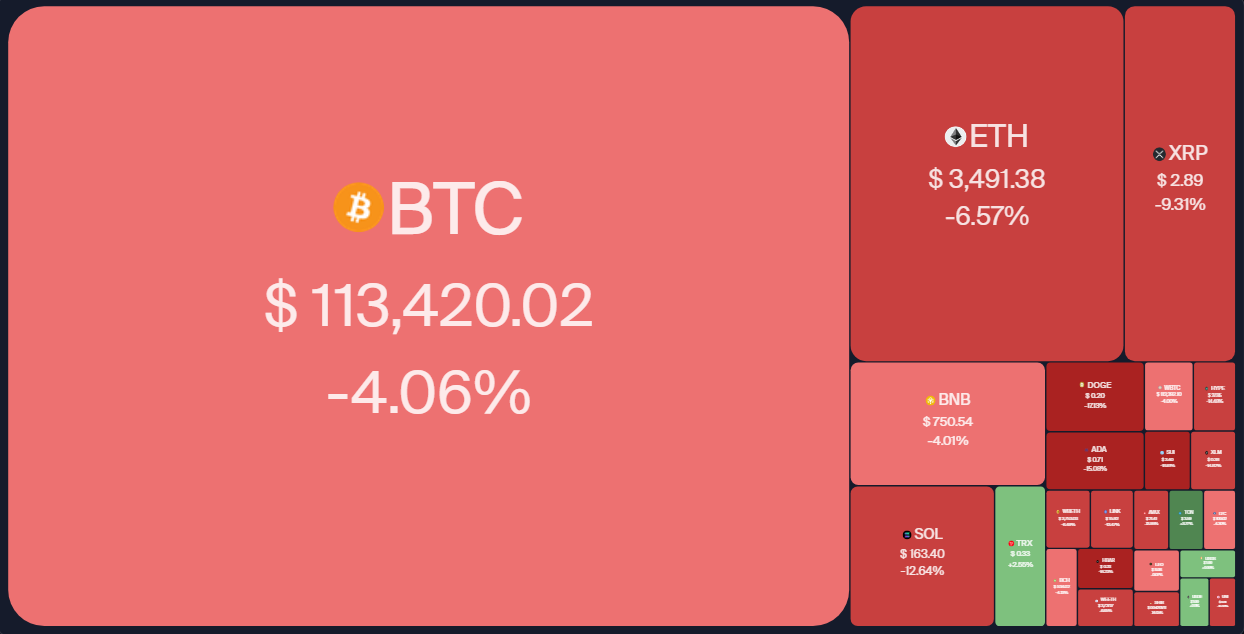Screen dimensions: 1244x634
Task: Open the XLM heatmap tile
Action: 1213,460
